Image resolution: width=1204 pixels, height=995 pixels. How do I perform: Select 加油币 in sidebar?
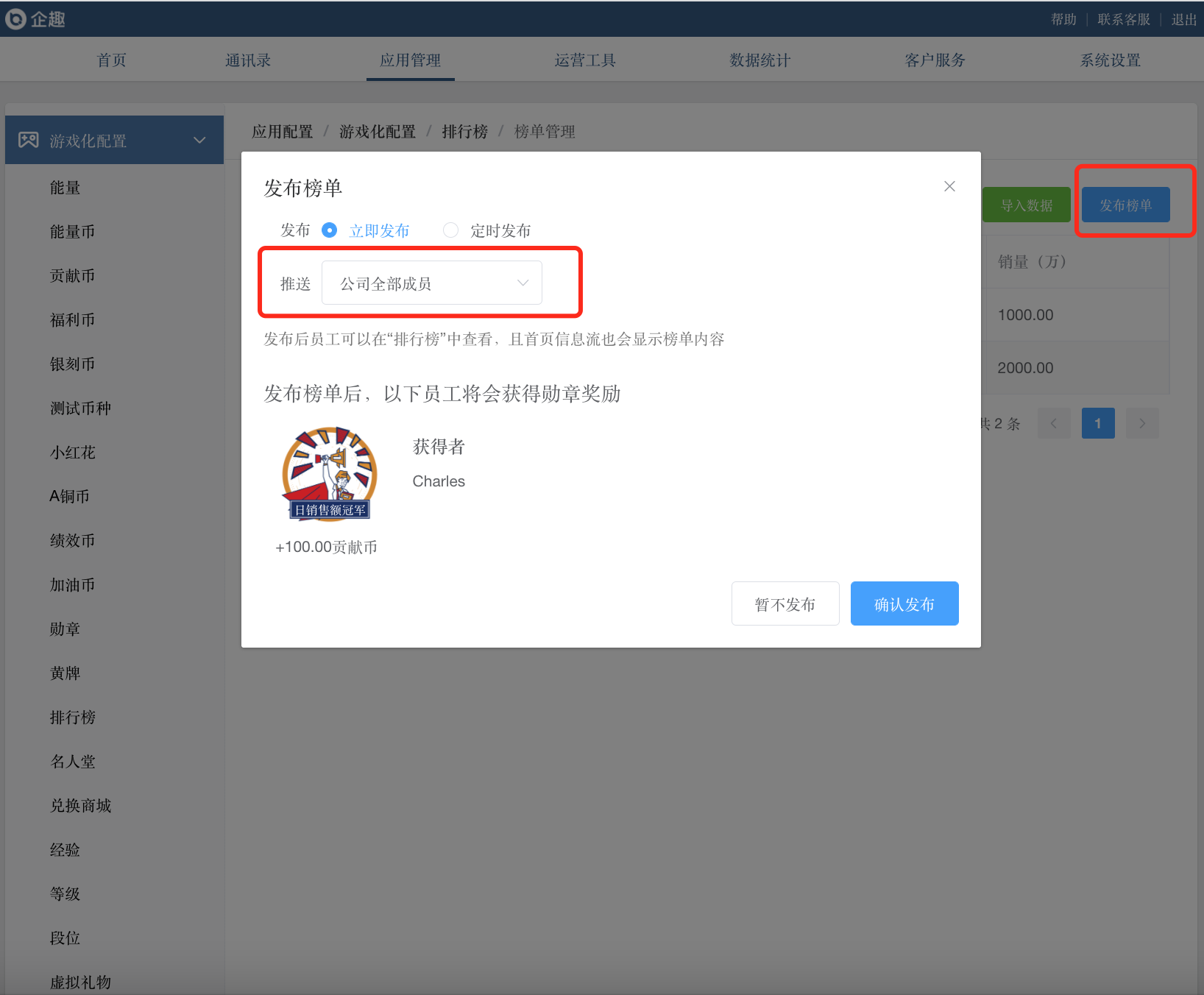pos(73,585)
